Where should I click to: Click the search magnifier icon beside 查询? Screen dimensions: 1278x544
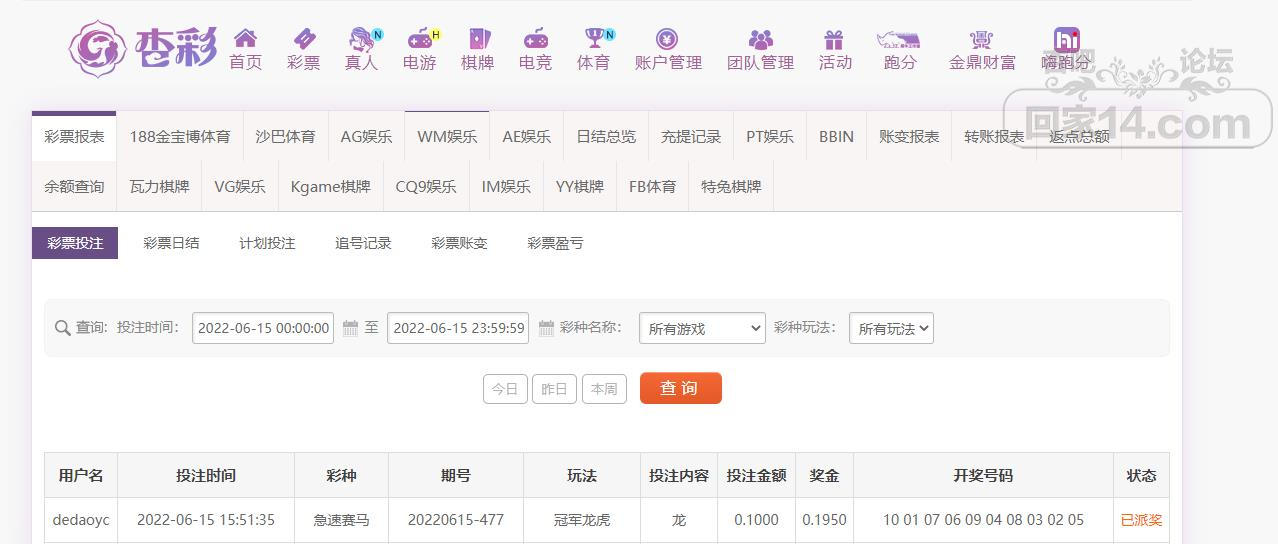coord(62,328)
